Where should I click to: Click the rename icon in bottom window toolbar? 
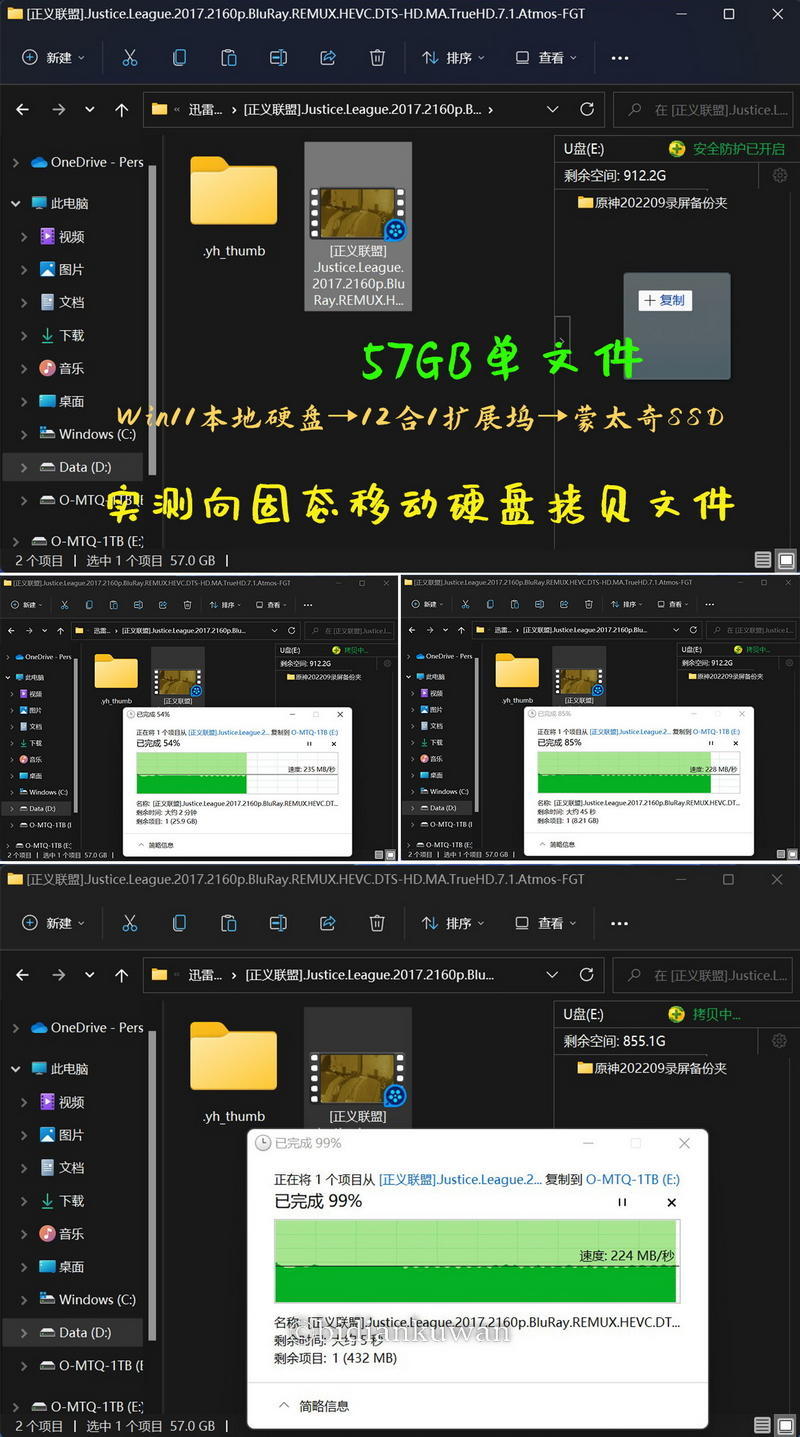tap(278, 923)
